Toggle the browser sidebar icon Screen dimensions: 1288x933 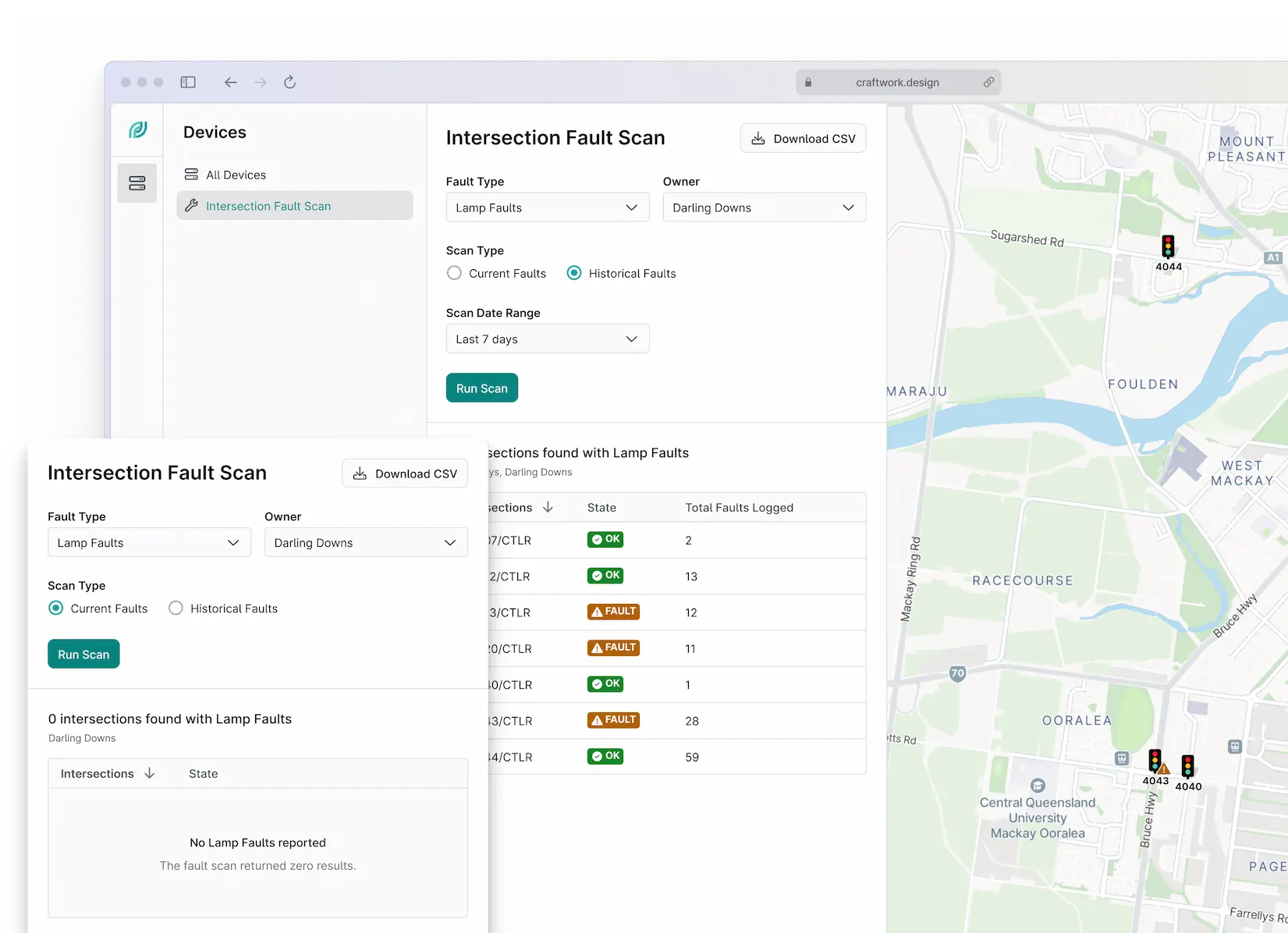click(x=188, y=82)
